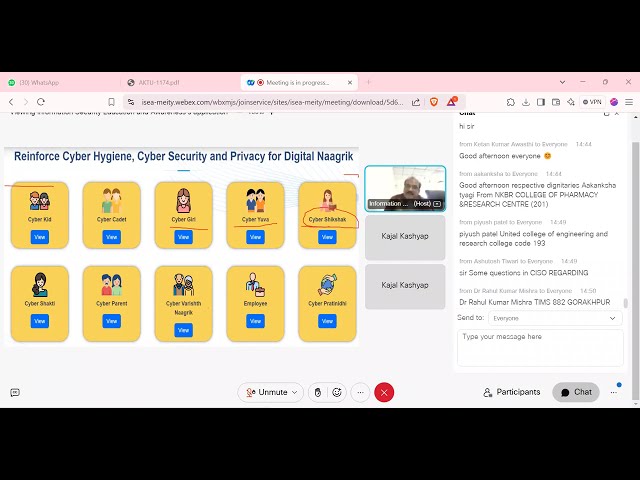640x480 pixels.
Task: Select the first Kajal Kashyap tile
Action: (405, 237)
